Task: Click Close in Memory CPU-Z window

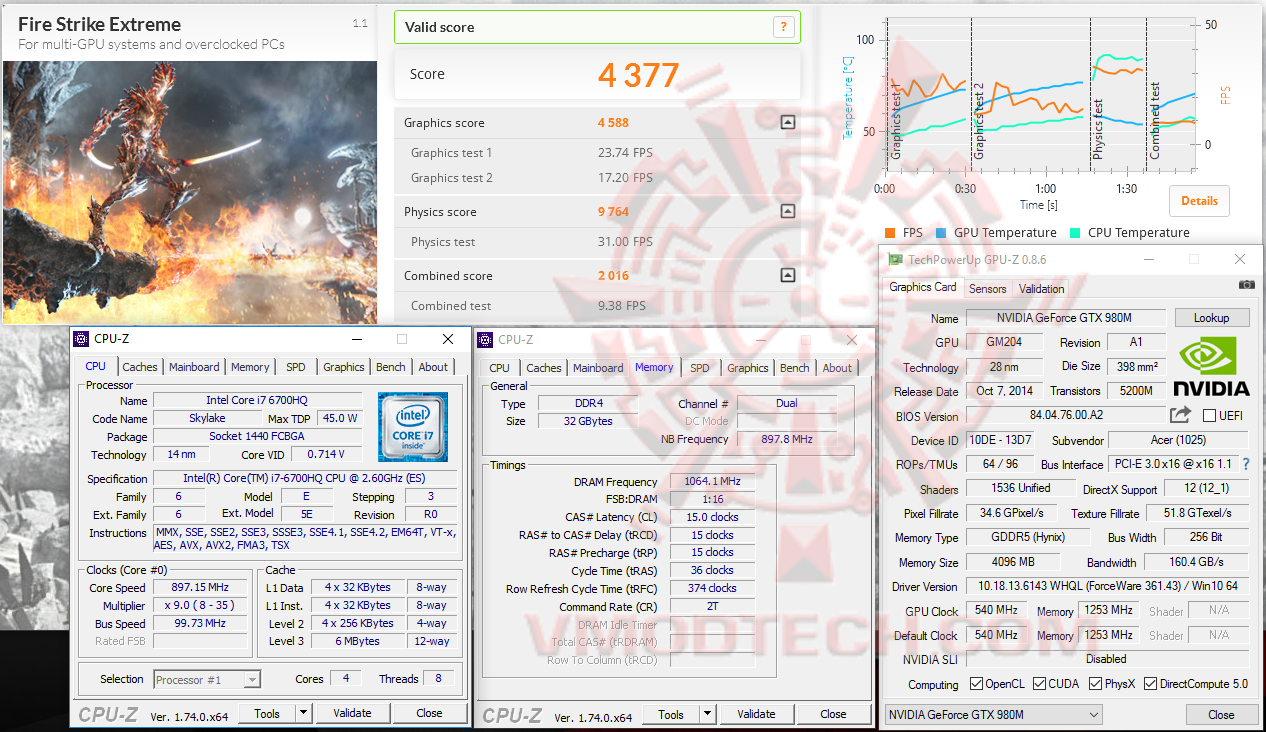Action: pyautogui.click(x=833, y=714)
